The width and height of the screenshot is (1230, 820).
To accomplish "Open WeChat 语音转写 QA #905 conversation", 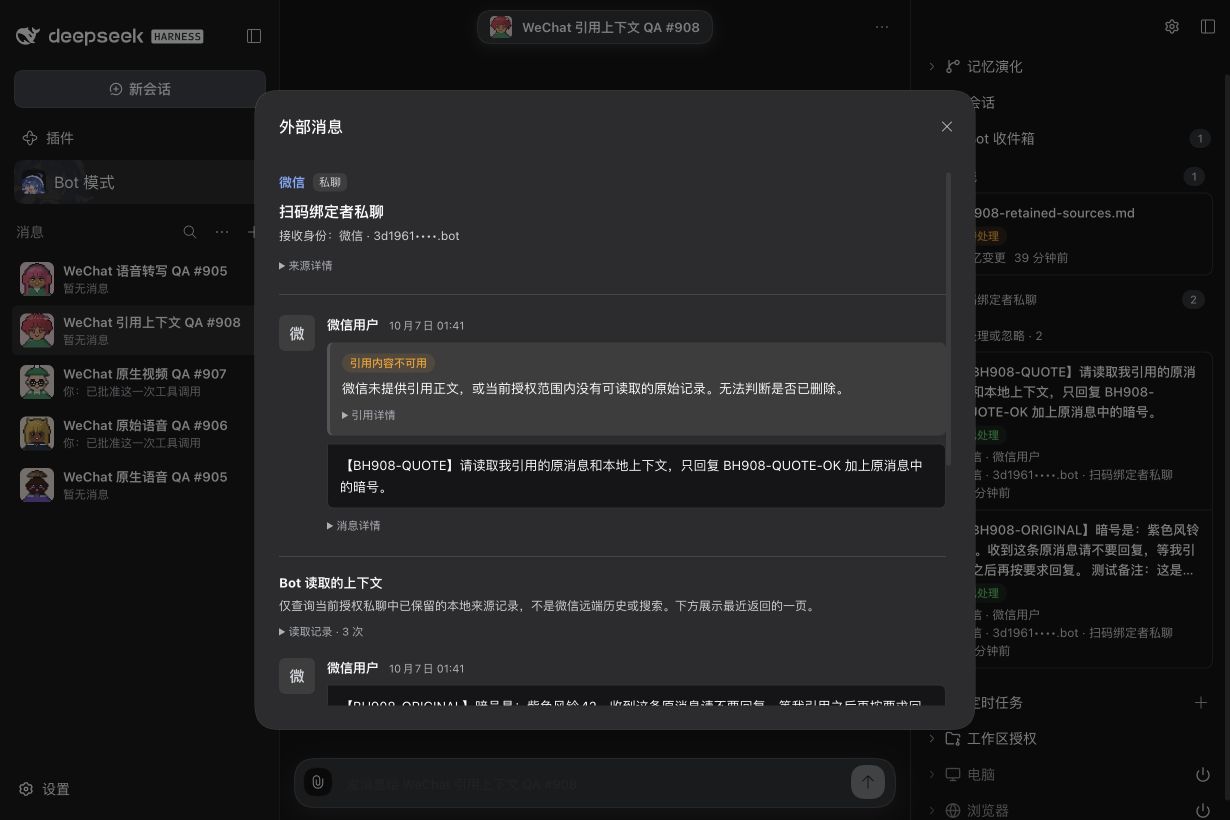I will pos(134,279).
